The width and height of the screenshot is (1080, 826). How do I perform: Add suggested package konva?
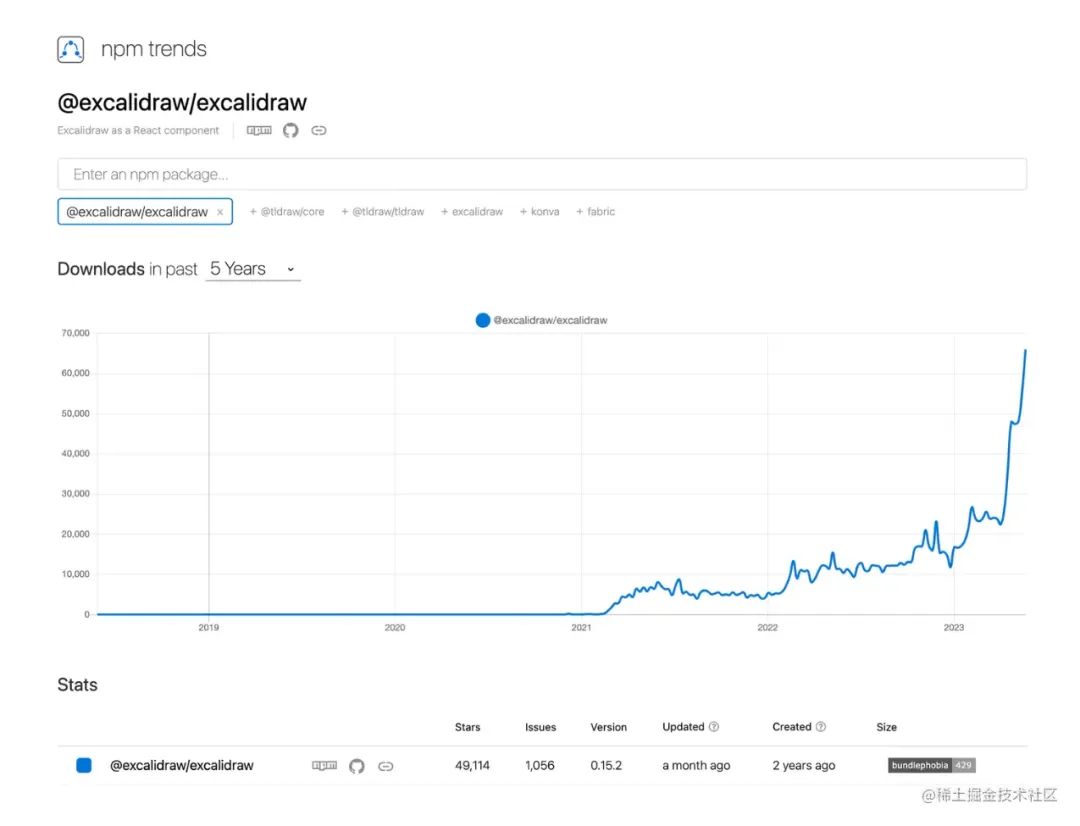(x=539, y=211)
